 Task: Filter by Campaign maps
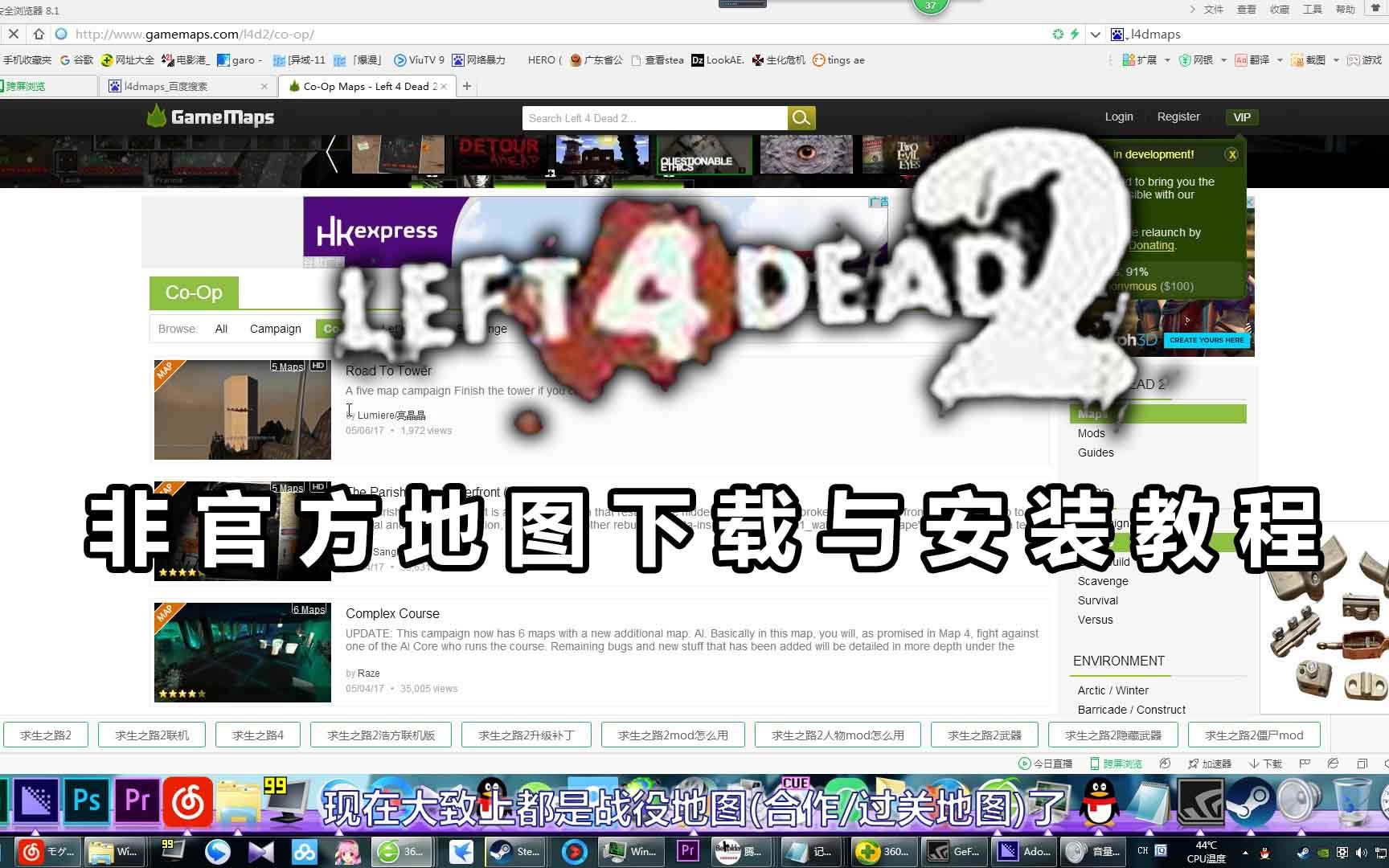(x=276, y=329)
